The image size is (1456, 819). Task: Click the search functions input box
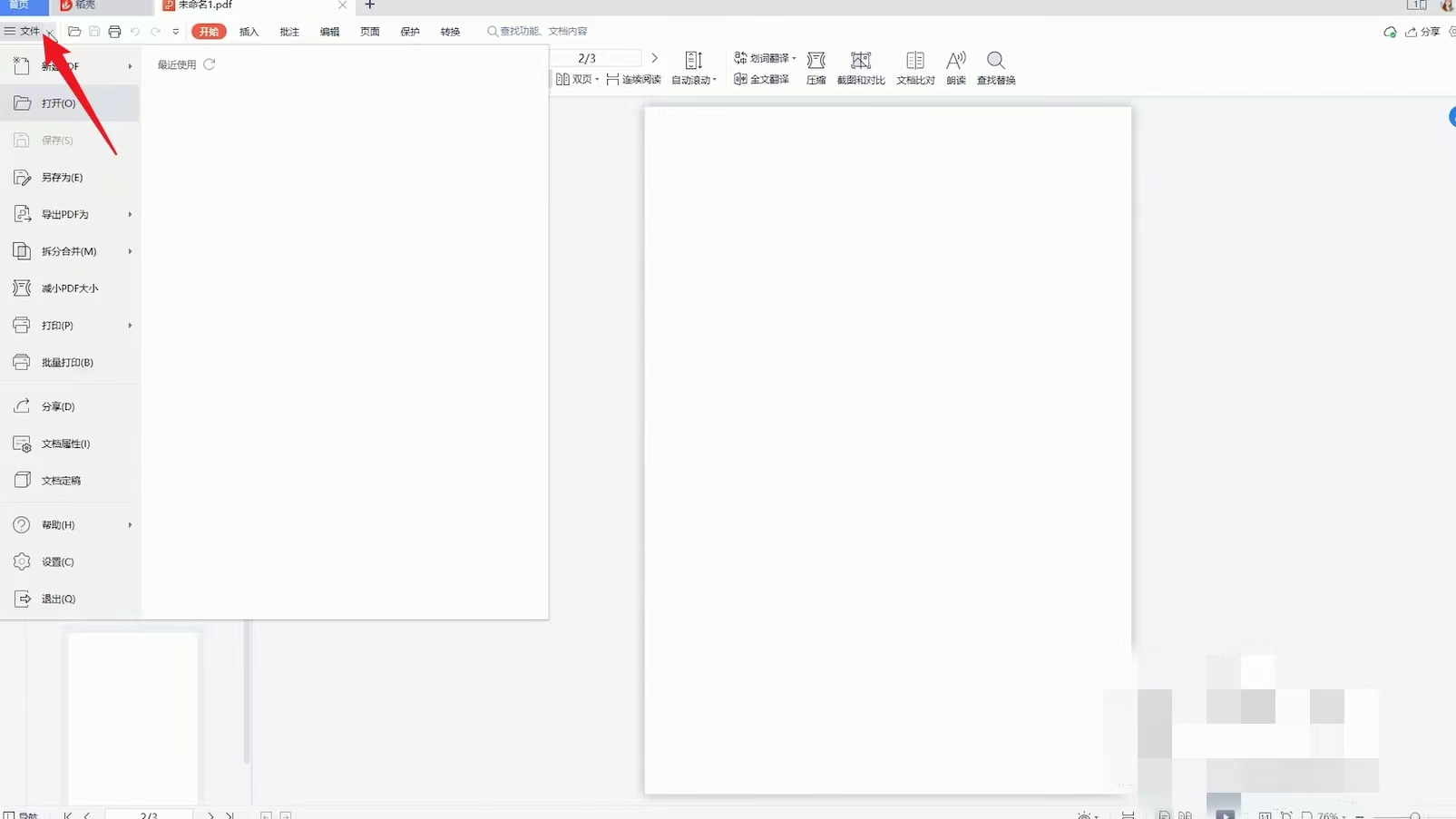542,32
